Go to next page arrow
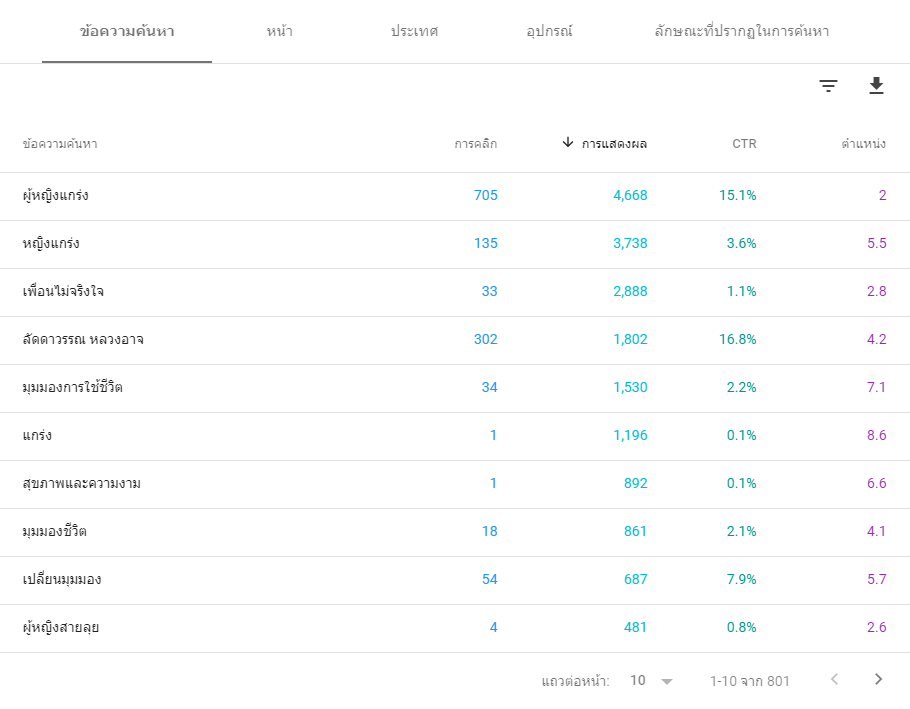Screen dimensions: 910x709 tap(879, 679)
